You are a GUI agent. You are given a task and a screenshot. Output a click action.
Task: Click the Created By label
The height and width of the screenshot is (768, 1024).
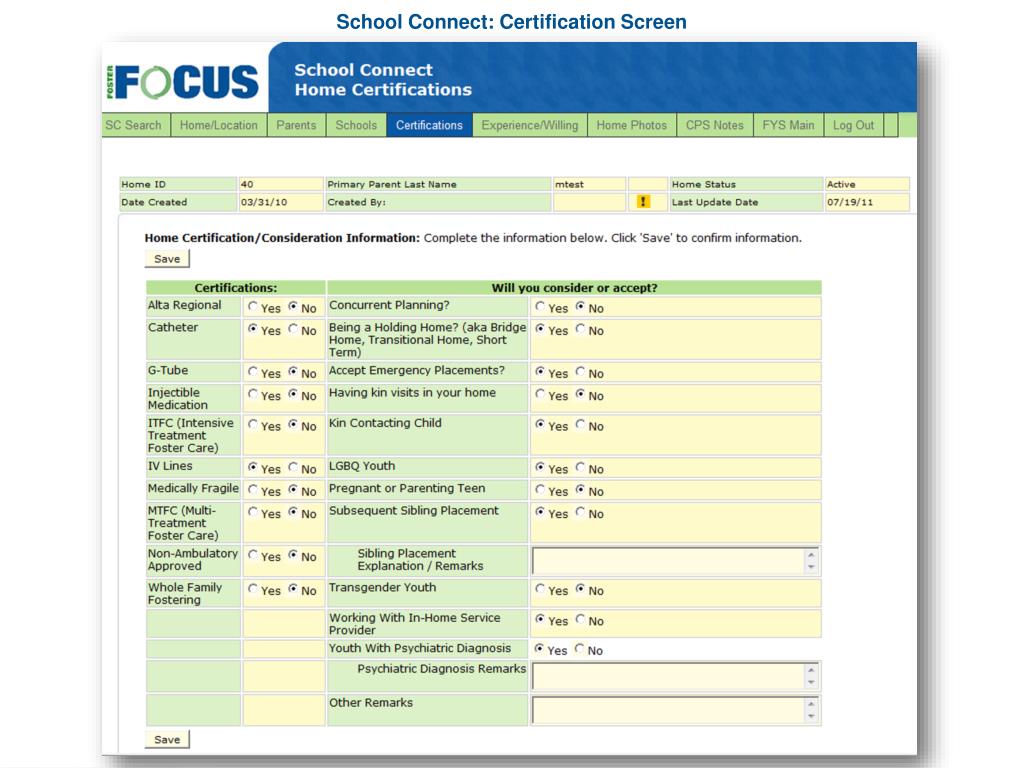point(357,202)
